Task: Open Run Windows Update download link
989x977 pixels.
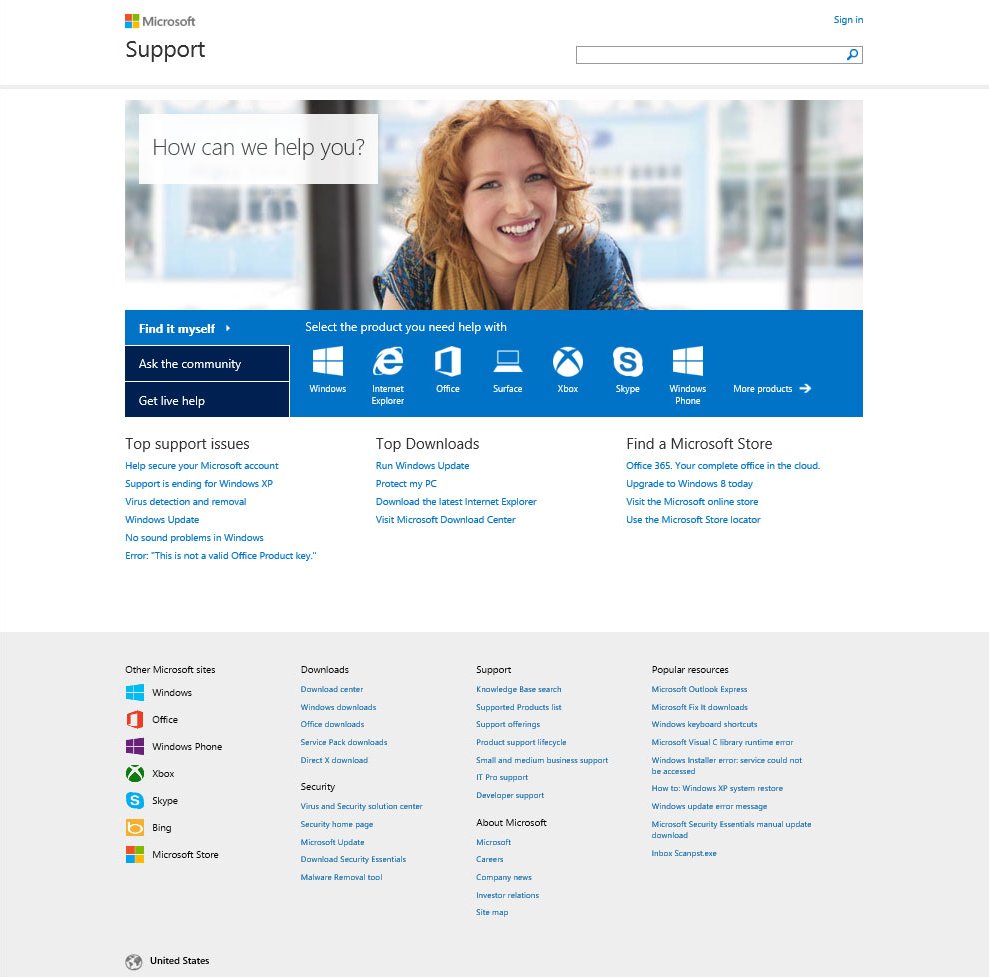Action: (x=423, y=465)
